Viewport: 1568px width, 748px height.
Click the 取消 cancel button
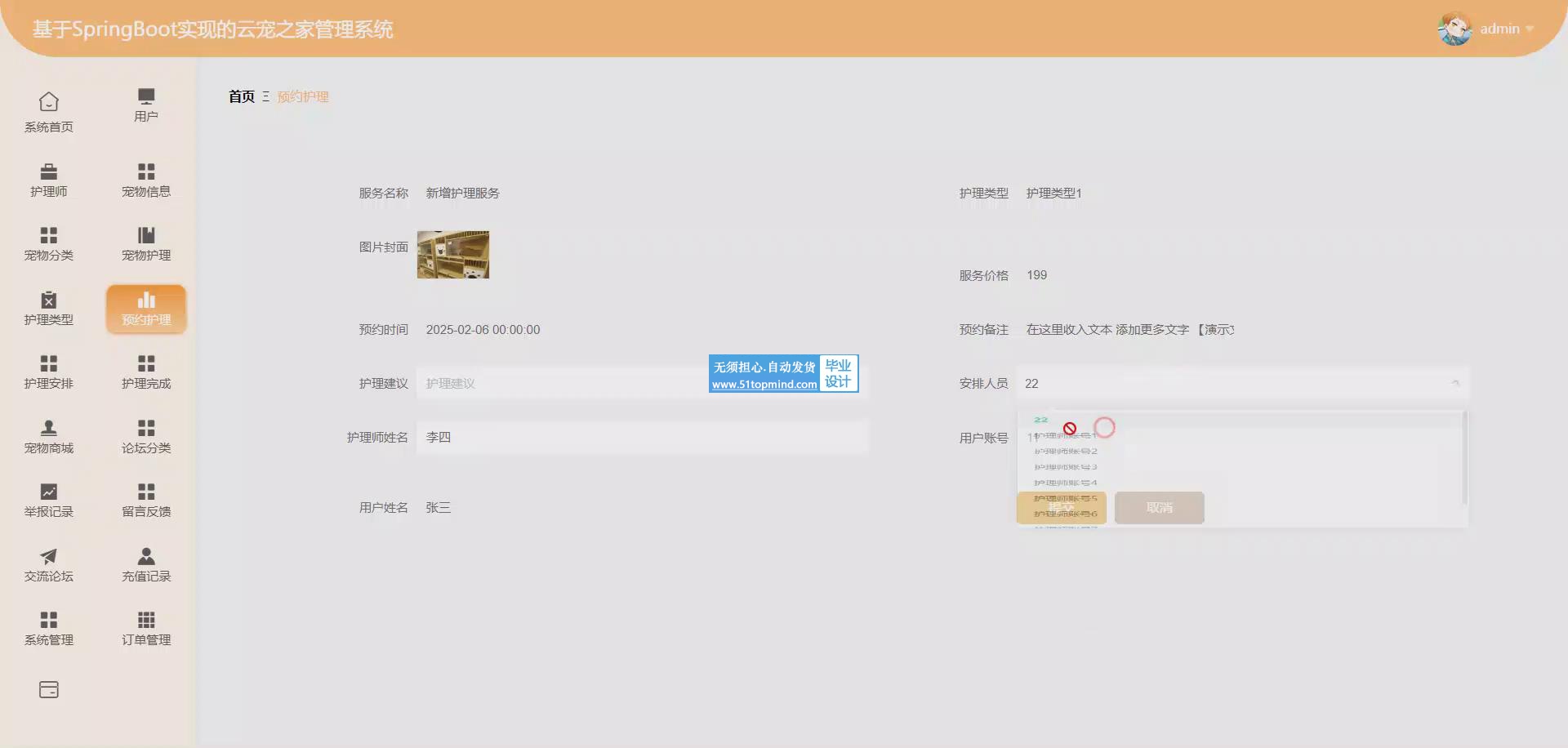pyautogui.click(x=1159, y=508)
